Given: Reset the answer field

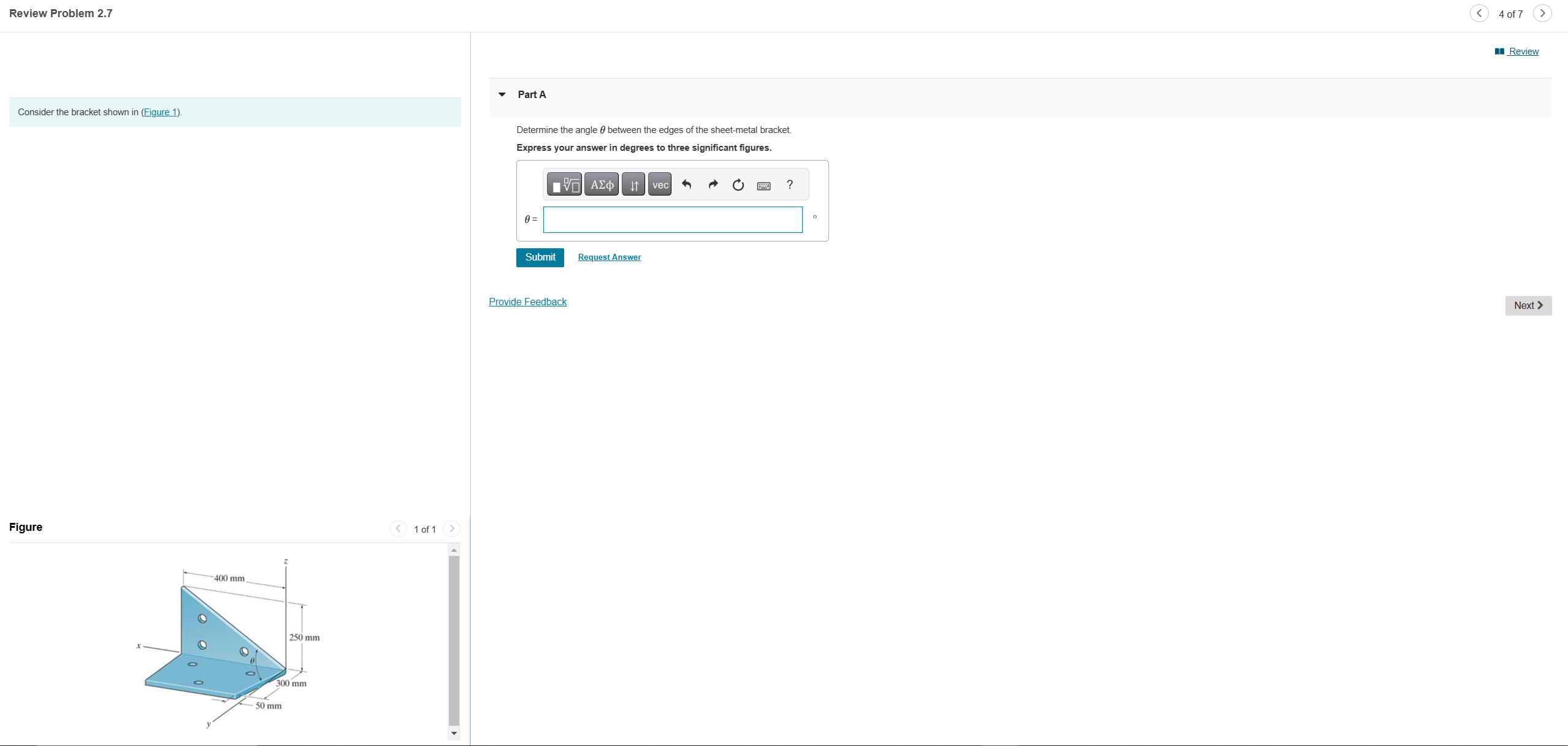Looking at the screenshot, I should (738, 185).
